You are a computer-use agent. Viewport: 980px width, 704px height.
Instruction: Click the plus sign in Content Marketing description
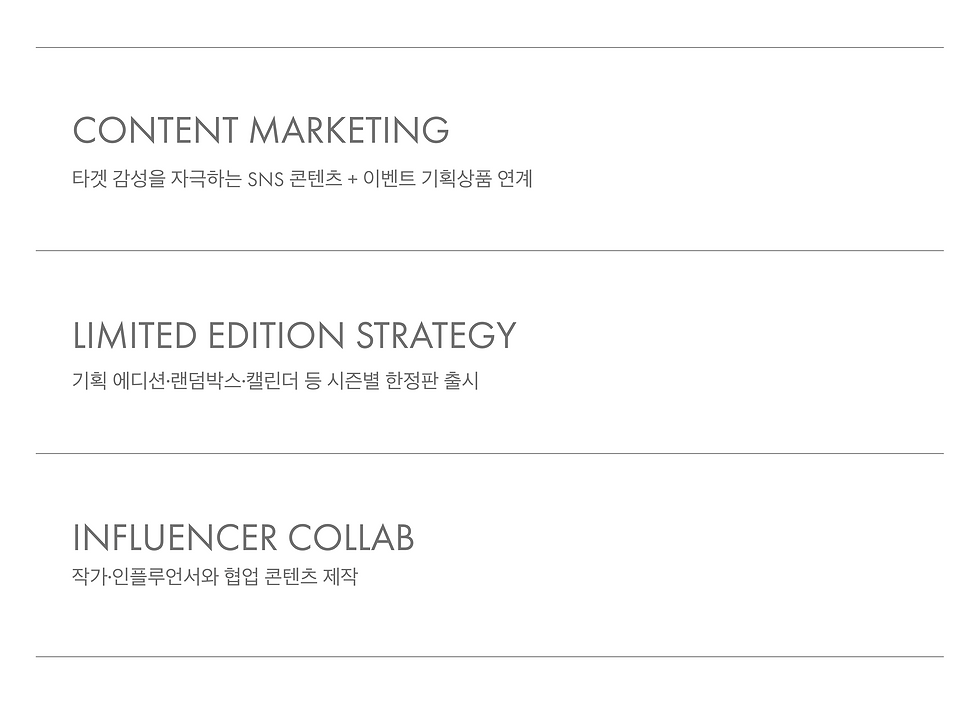pyautogui.click(x=351, y=181)
